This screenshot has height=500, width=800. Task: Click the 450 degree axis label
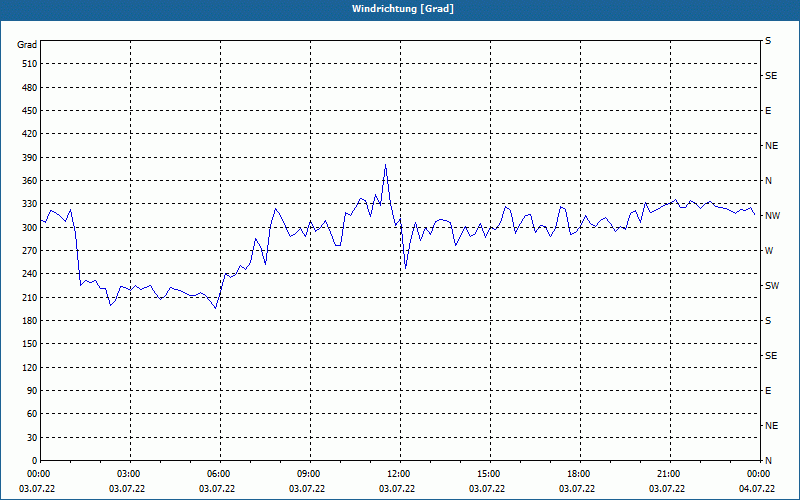30,111
